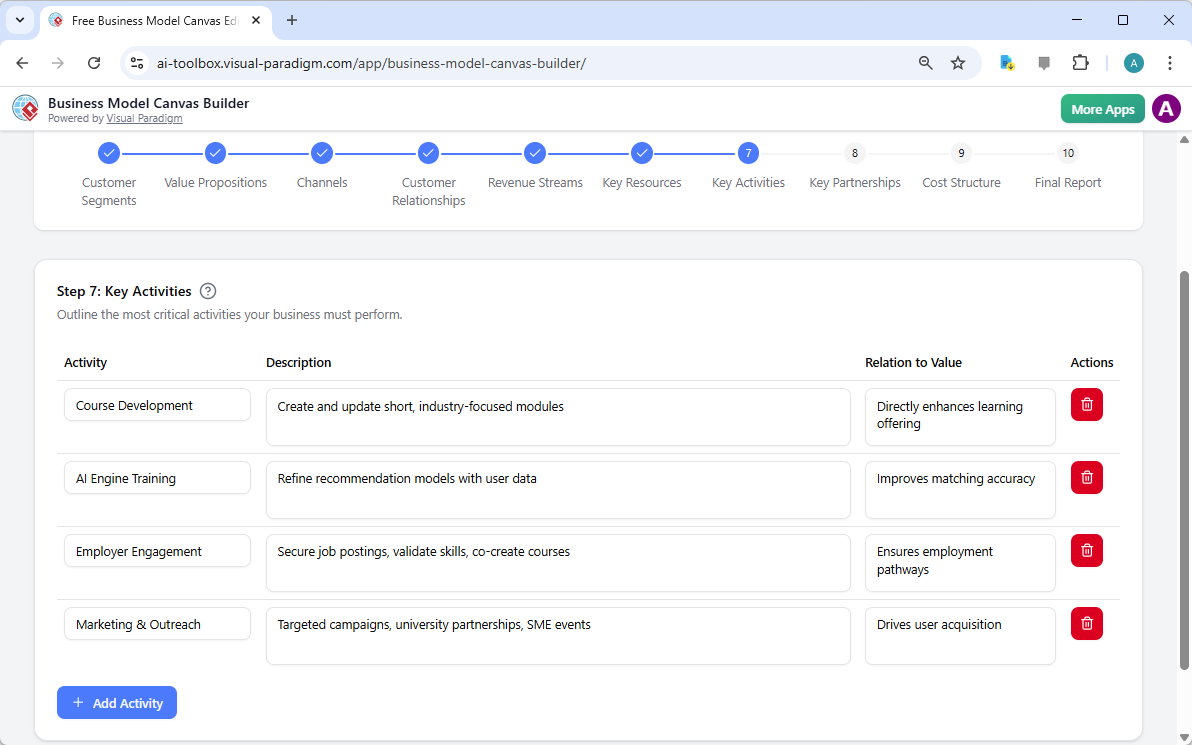
Task: Delete the AI Engine Training activity row
Action: click(x=1086, y=477)
